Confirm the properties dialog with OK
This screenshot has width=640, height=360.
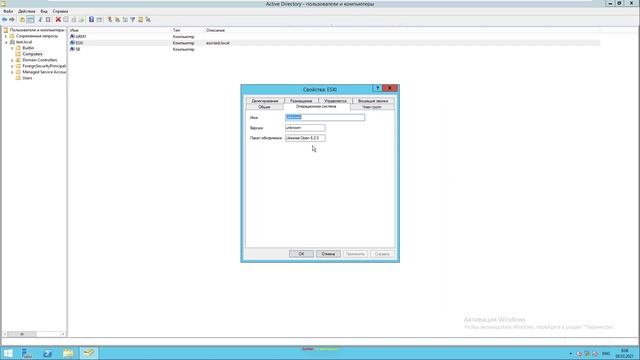[x=301, y=254]
